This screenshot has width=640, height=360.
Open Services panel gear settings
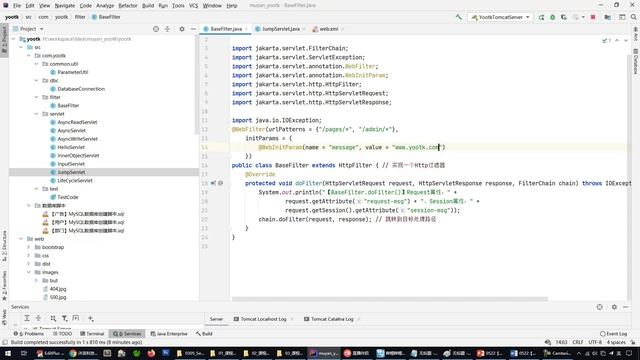614,307
